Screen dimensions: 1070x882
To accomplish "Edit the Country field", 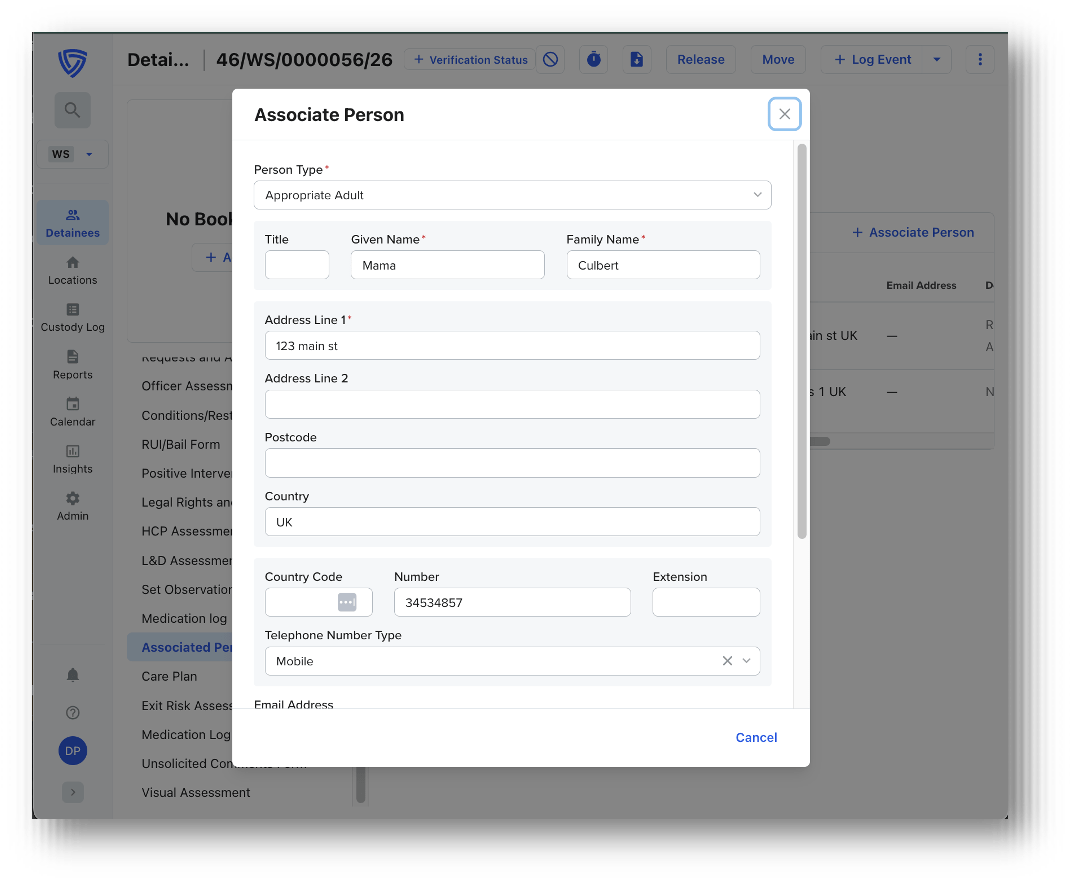I will point(512,522).
